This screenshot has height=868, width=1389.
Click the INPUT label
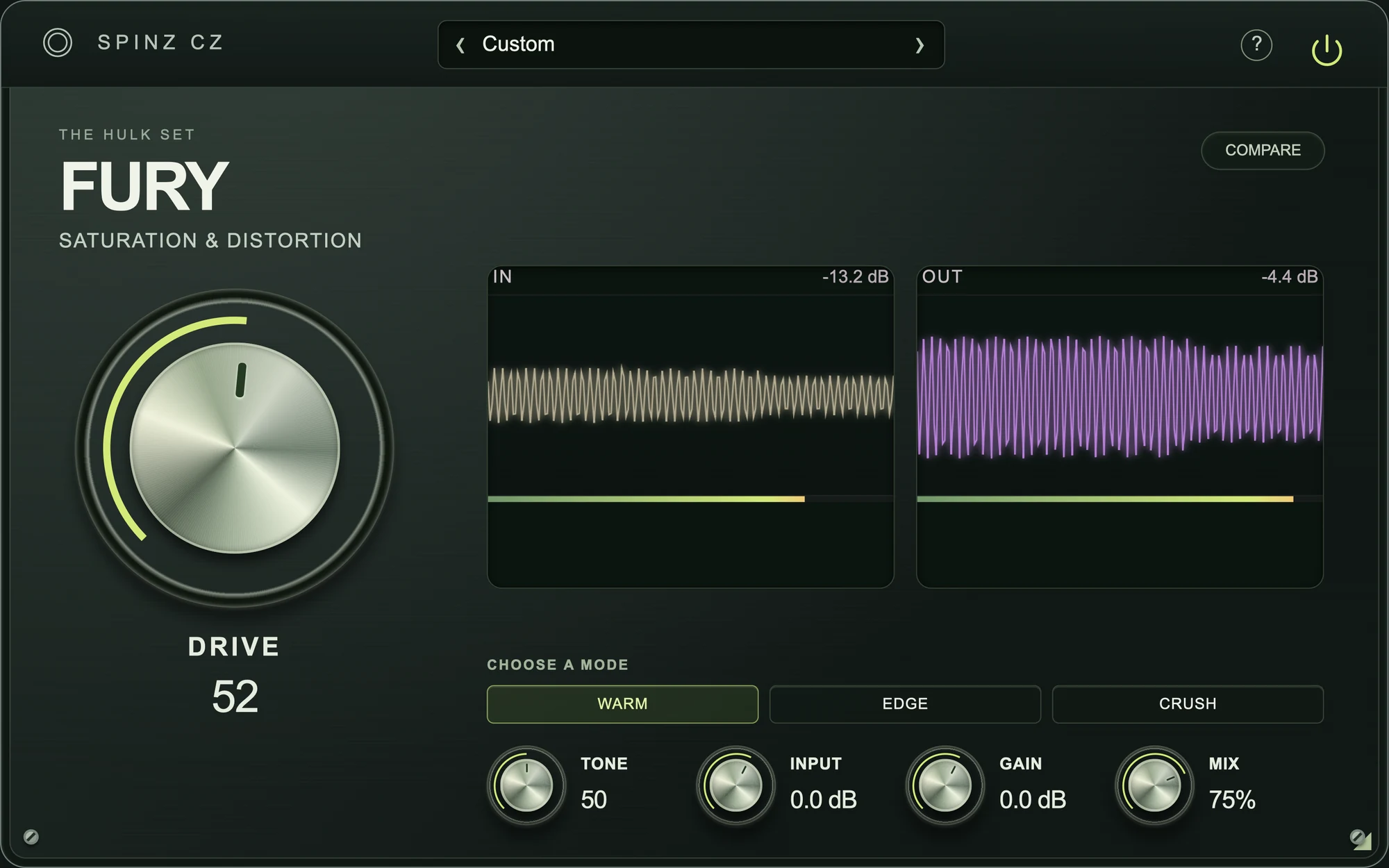(x=816, y=764)
